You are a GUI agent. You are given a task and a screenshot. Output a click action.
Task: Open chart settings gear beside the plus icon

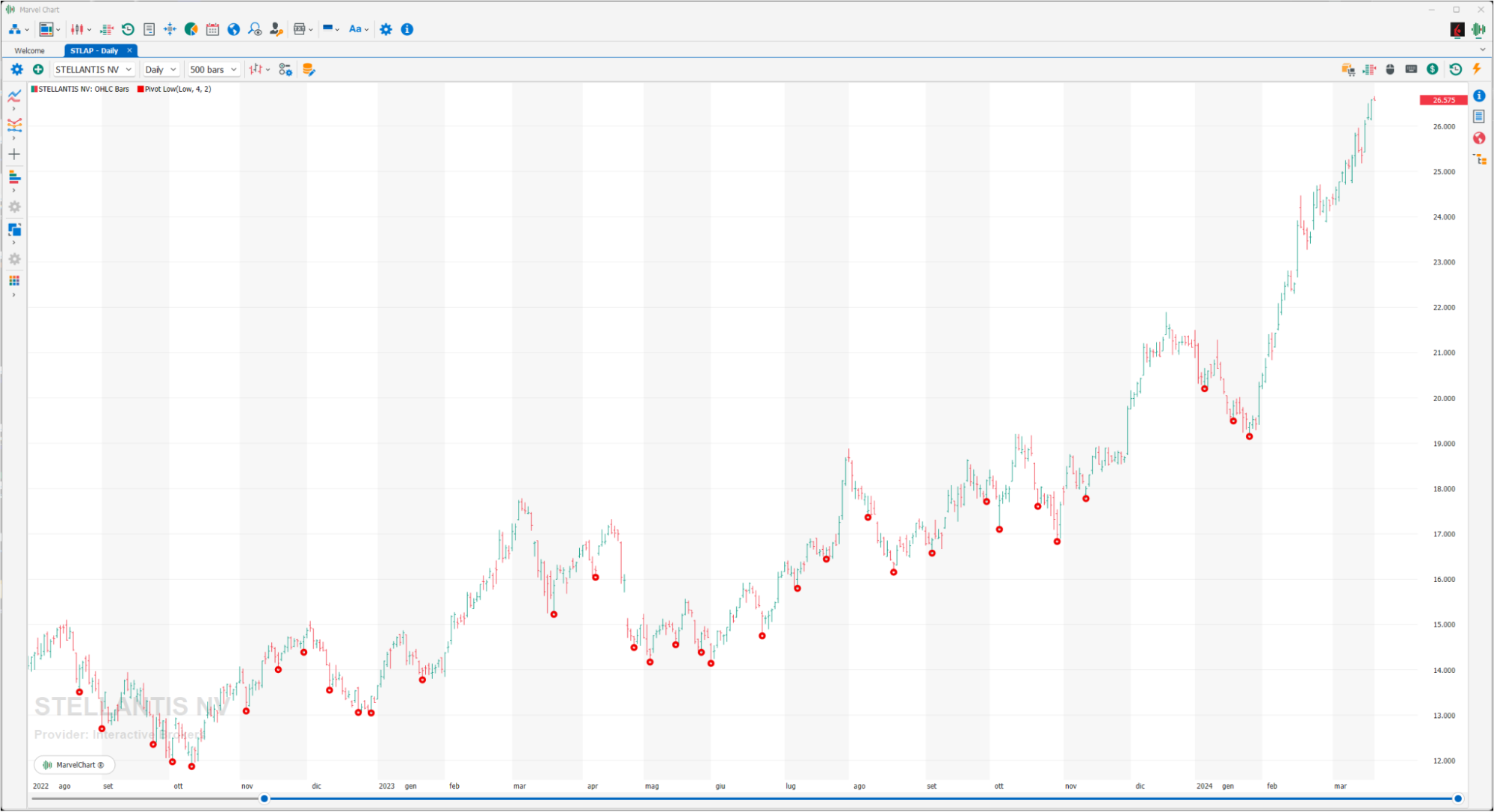coord(16,69)
